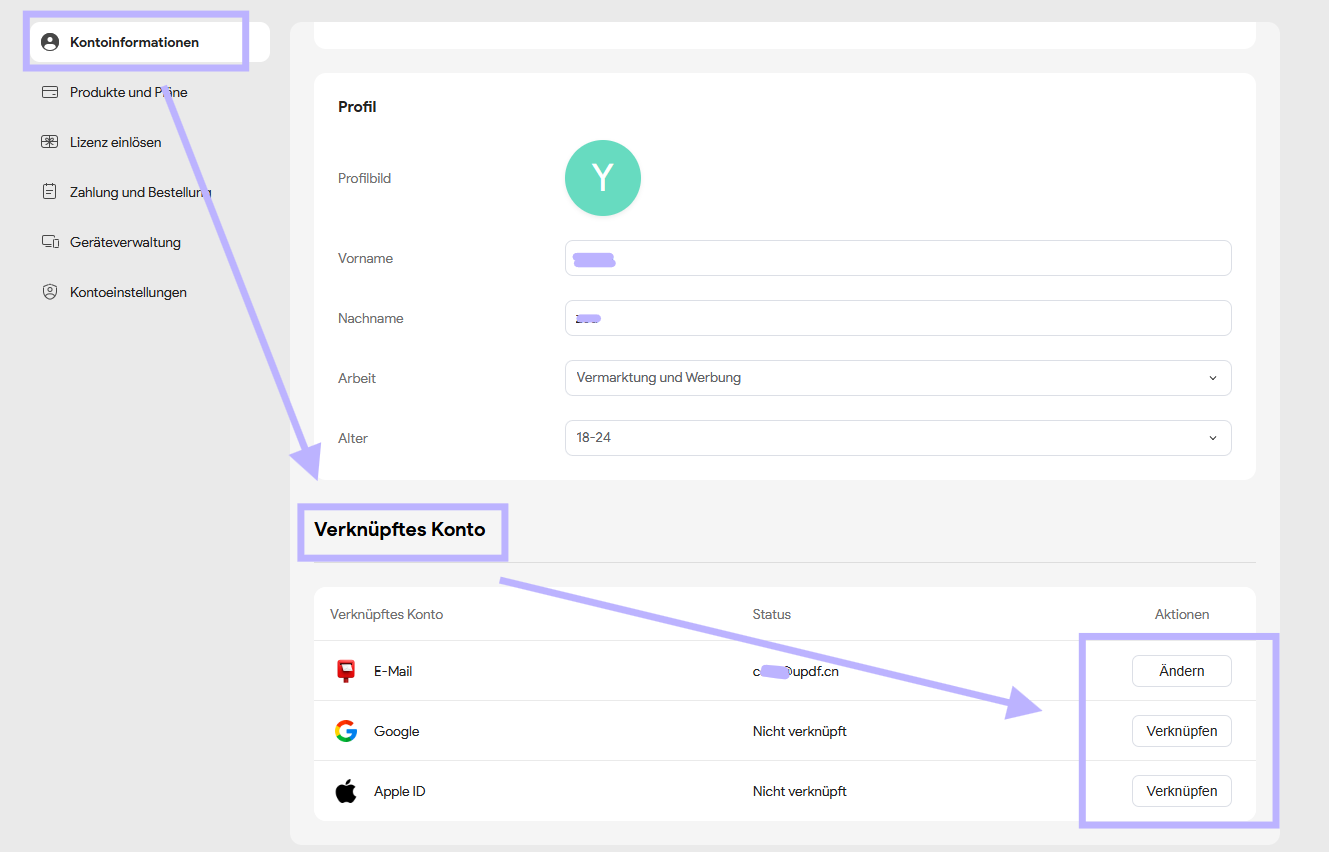Click the Profil section heading
Screen dimensions: 1329x852
(357, 106)
